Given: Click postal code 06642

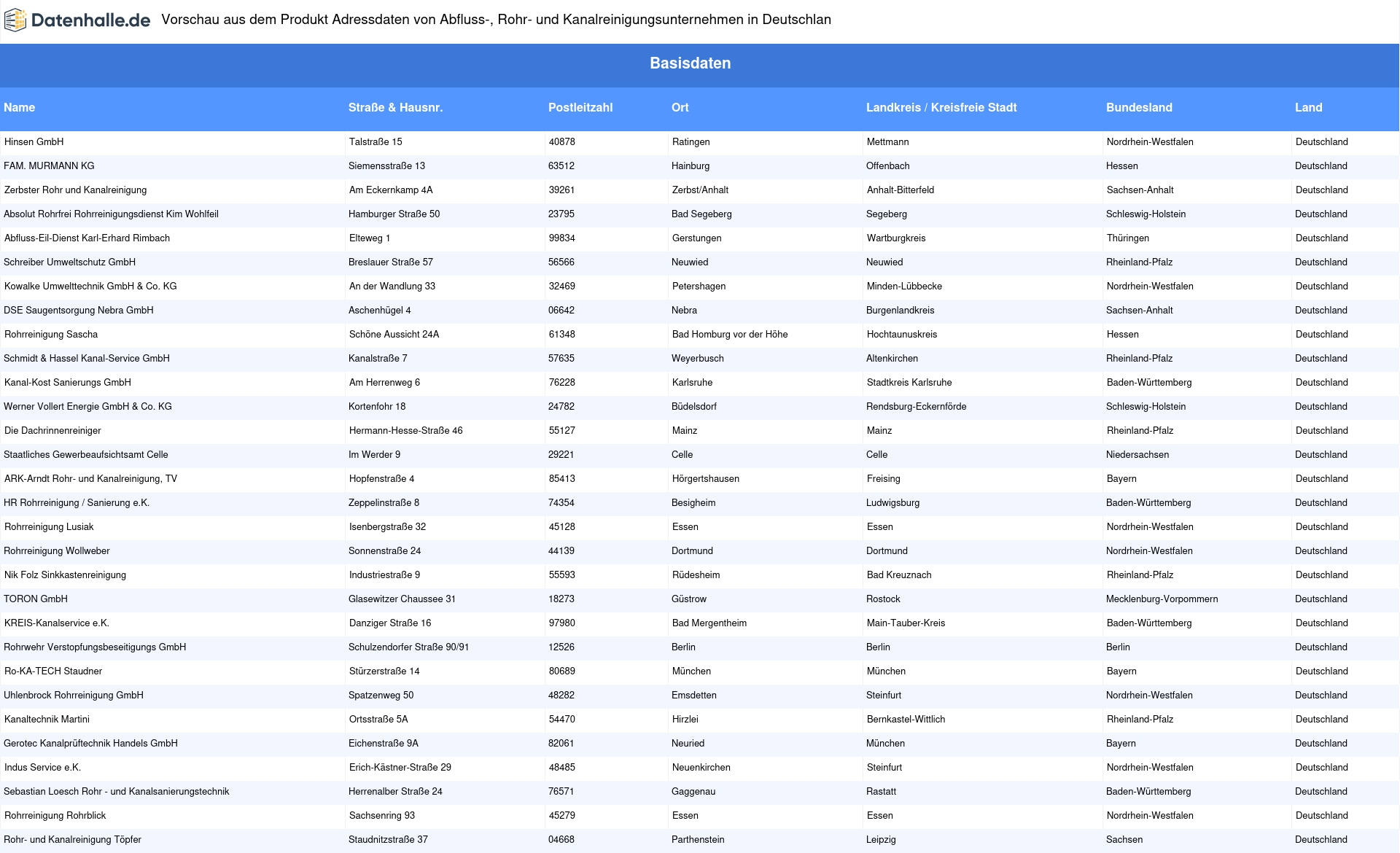Looking at the screenshot, I should point(561,310).
